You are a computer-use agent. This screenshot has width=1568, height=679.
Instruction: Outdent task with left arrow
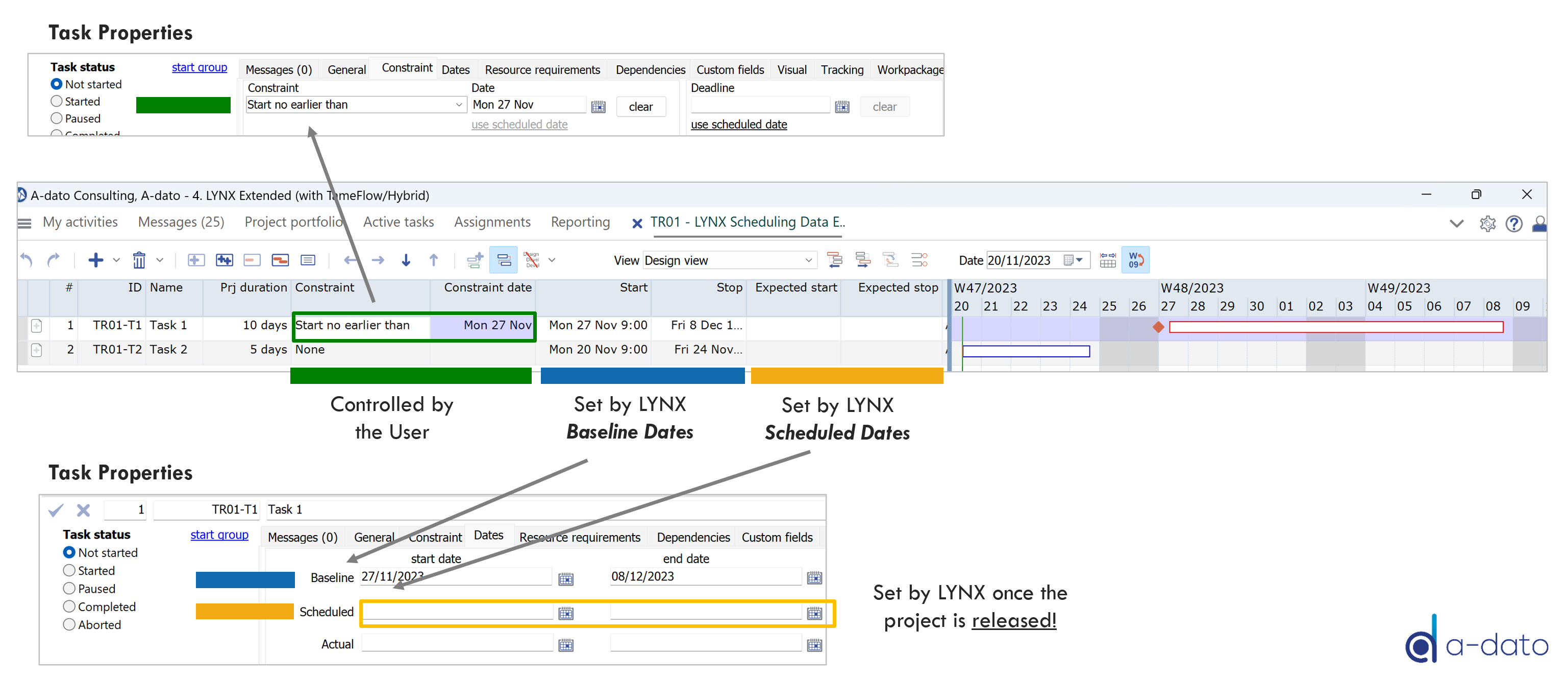pyautogui.click(x=350, y=261)
